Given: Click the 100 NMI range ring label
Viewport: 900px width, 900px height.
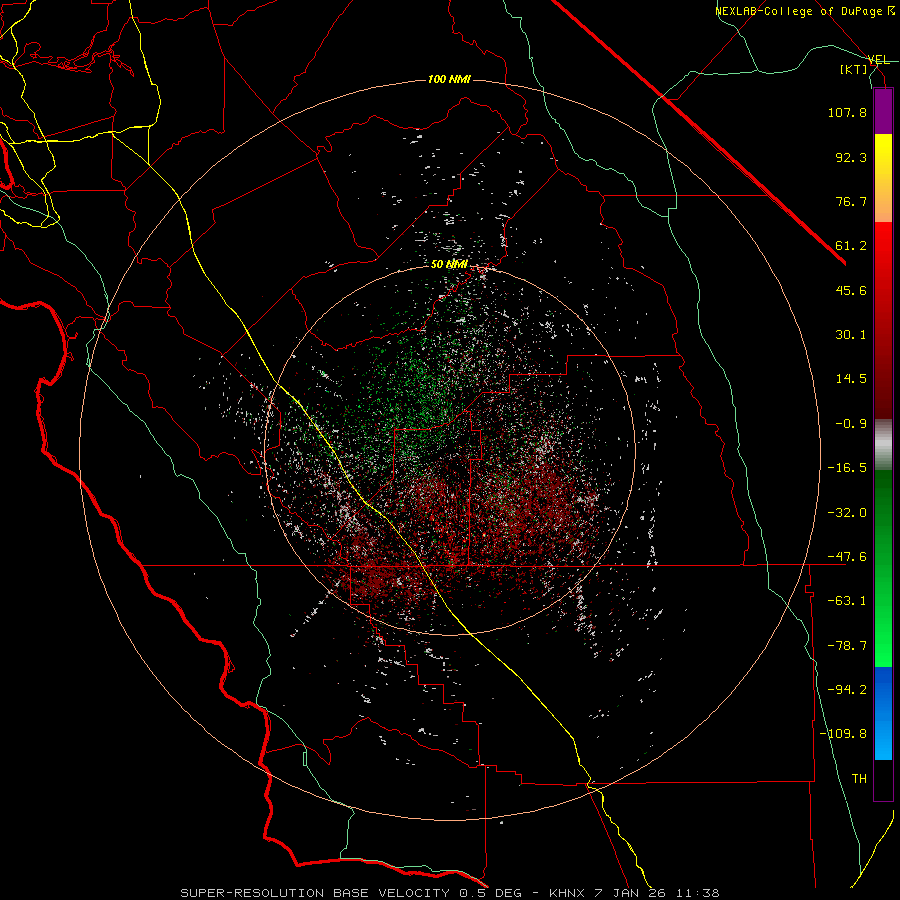Looking at the screenshot, I should coord(449,79).
